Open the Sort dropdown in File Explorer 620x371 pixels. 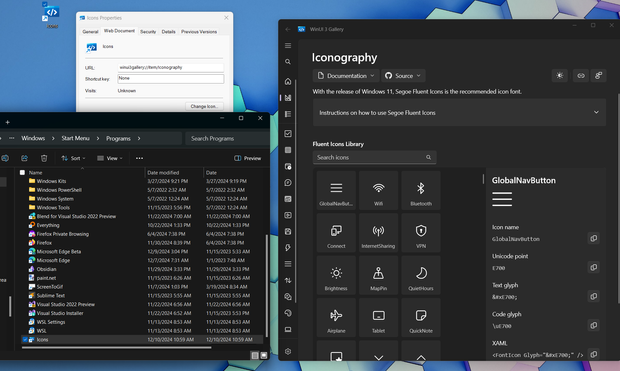73,158
